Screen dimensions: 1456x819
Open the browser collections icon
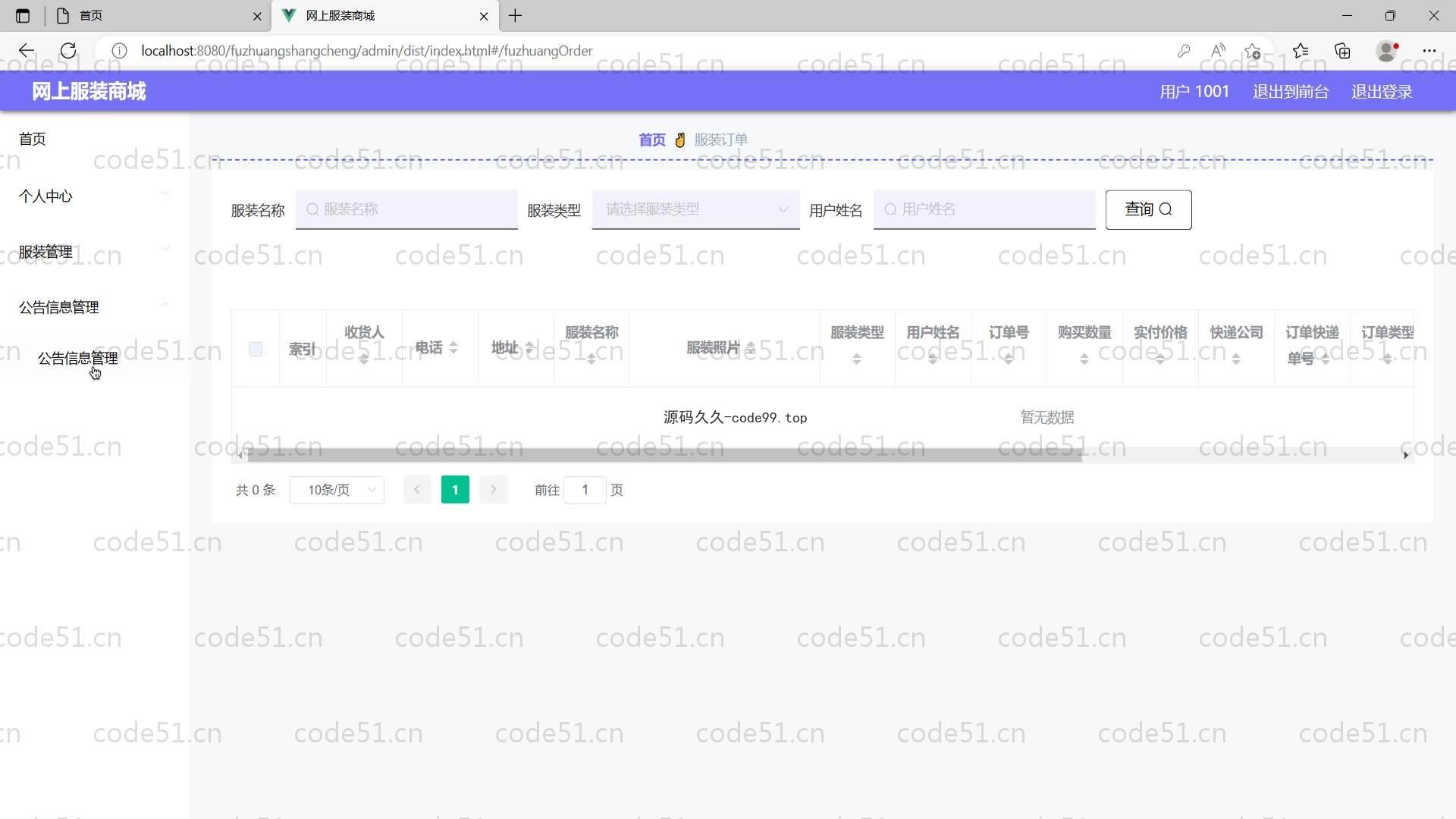pyautogui.click(x=1342, y=51)
